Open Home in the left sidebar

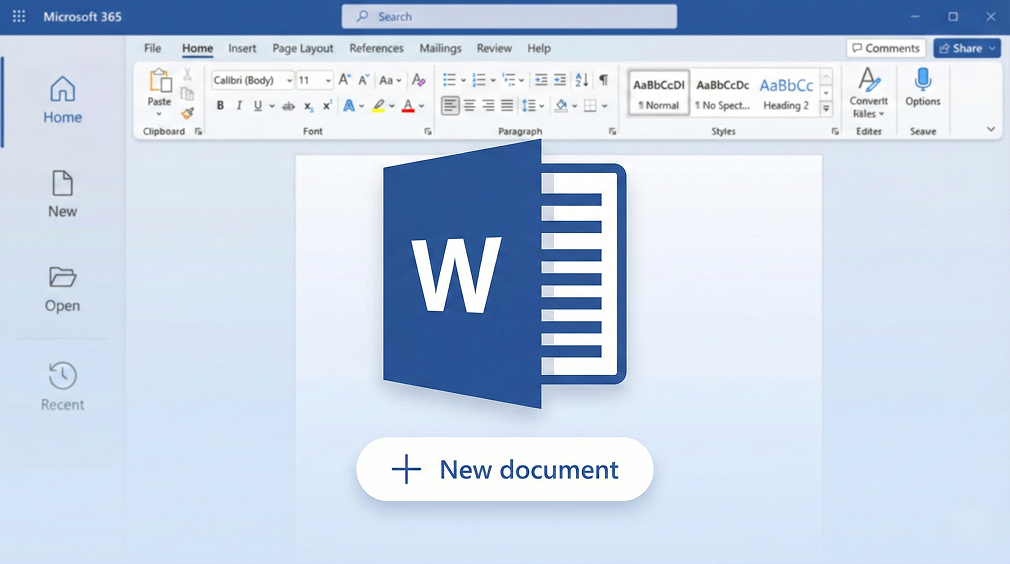62,100
